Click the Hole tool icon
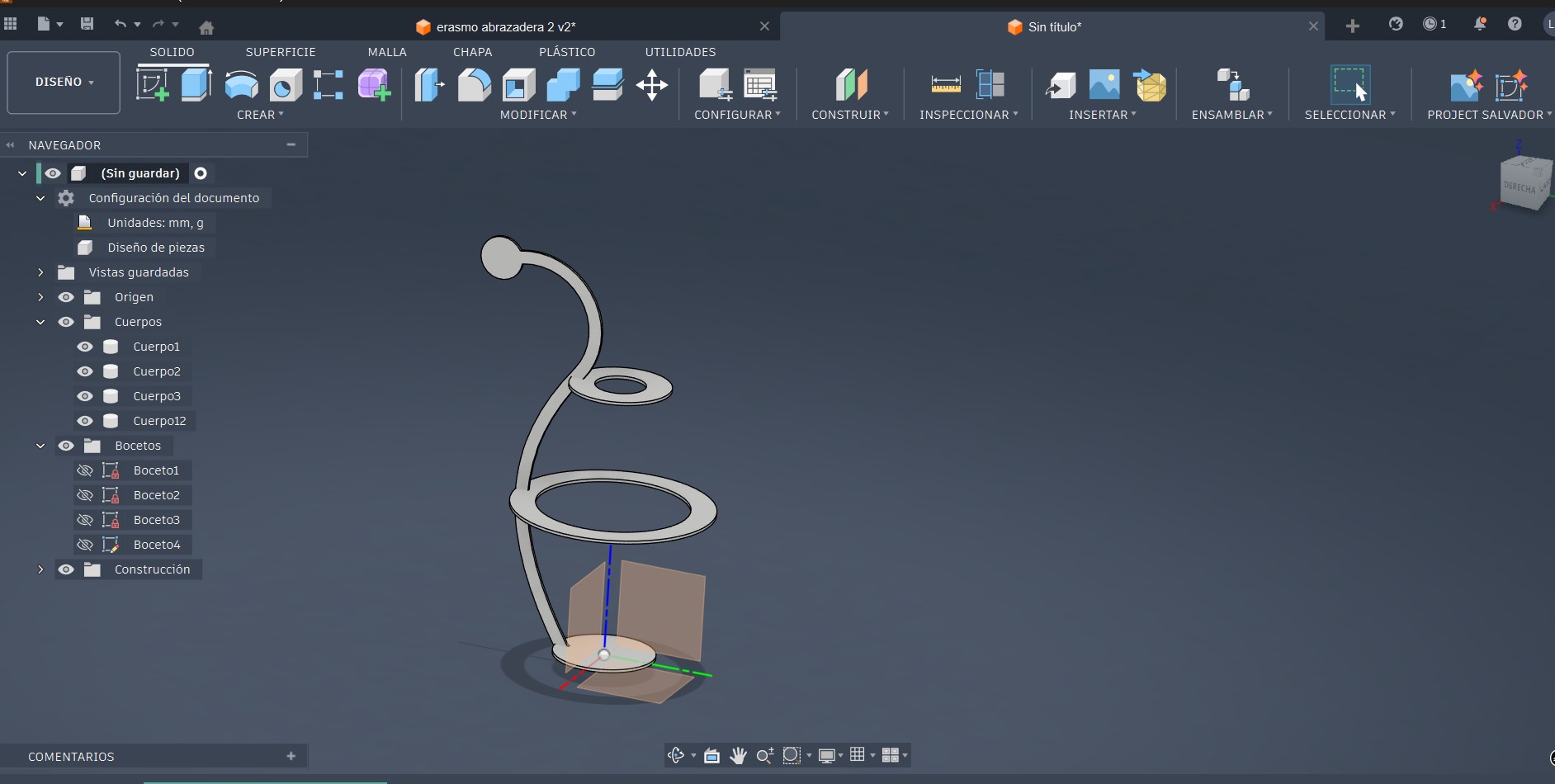The height and width of the screenshot is (784, 1555). (286, 85)
